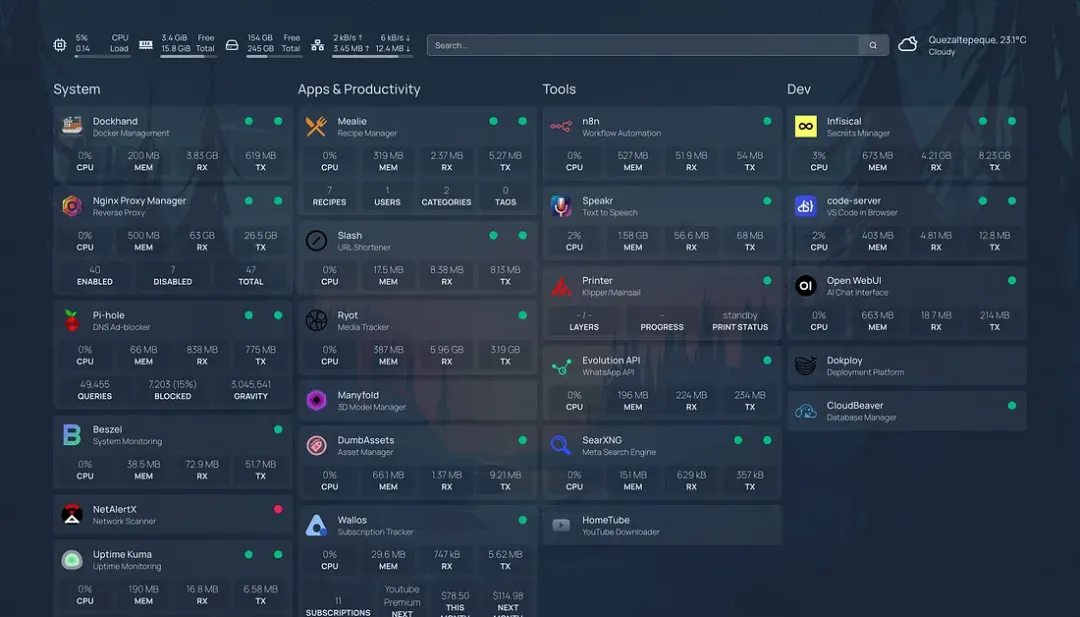1080x617 pixels.
Task: Click the search magnifier button
Action: pyautogui.click(x=873, y=45)
